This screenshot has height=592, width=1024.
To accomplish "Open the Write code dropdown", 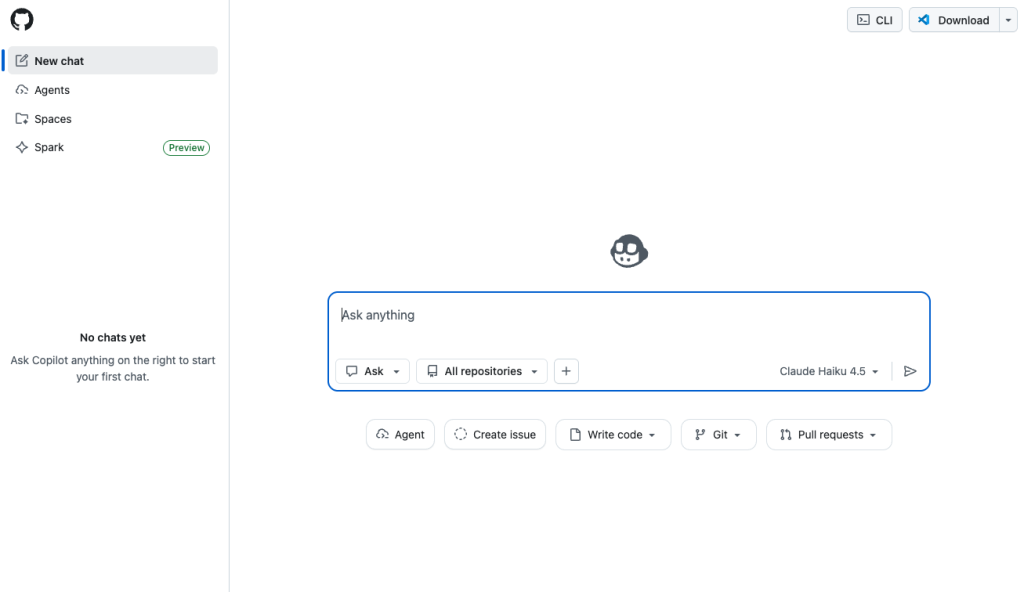I will [612, 434].
